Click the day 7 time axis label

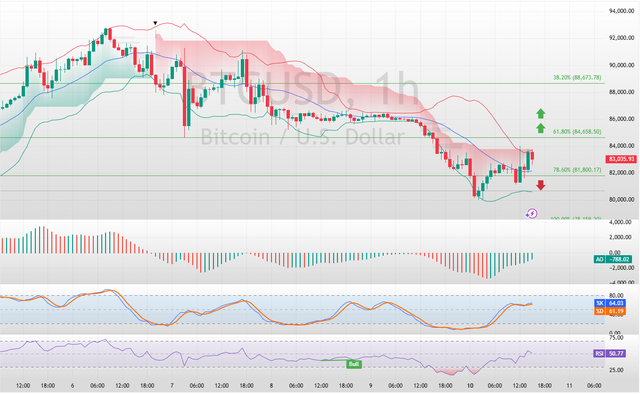172,385
